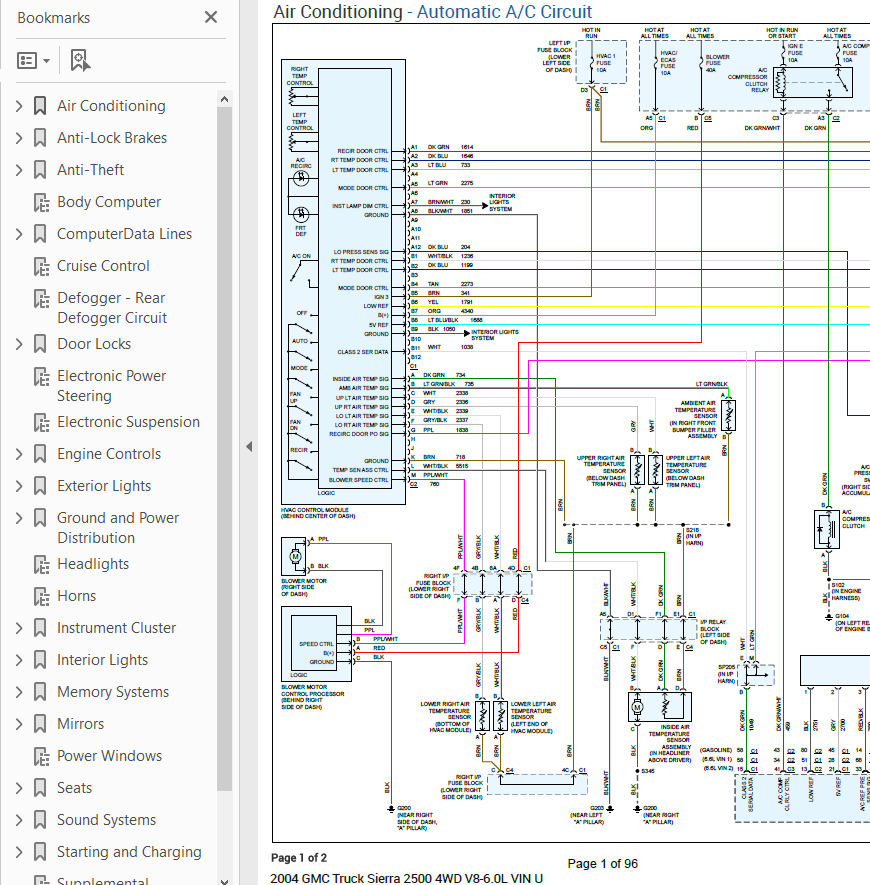
Task: Click the Horns bookmark icon
Action: [41, 596]
